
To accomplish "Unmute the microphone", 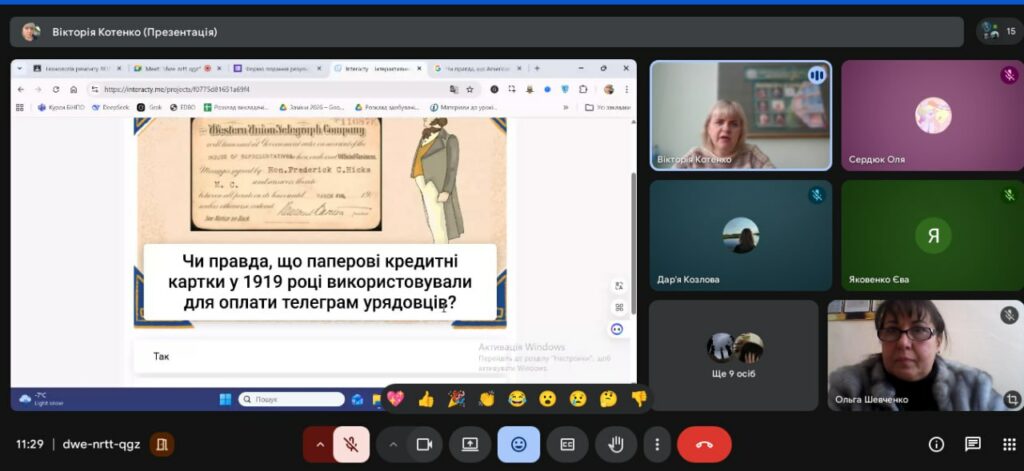I will [x=351, y=444].
